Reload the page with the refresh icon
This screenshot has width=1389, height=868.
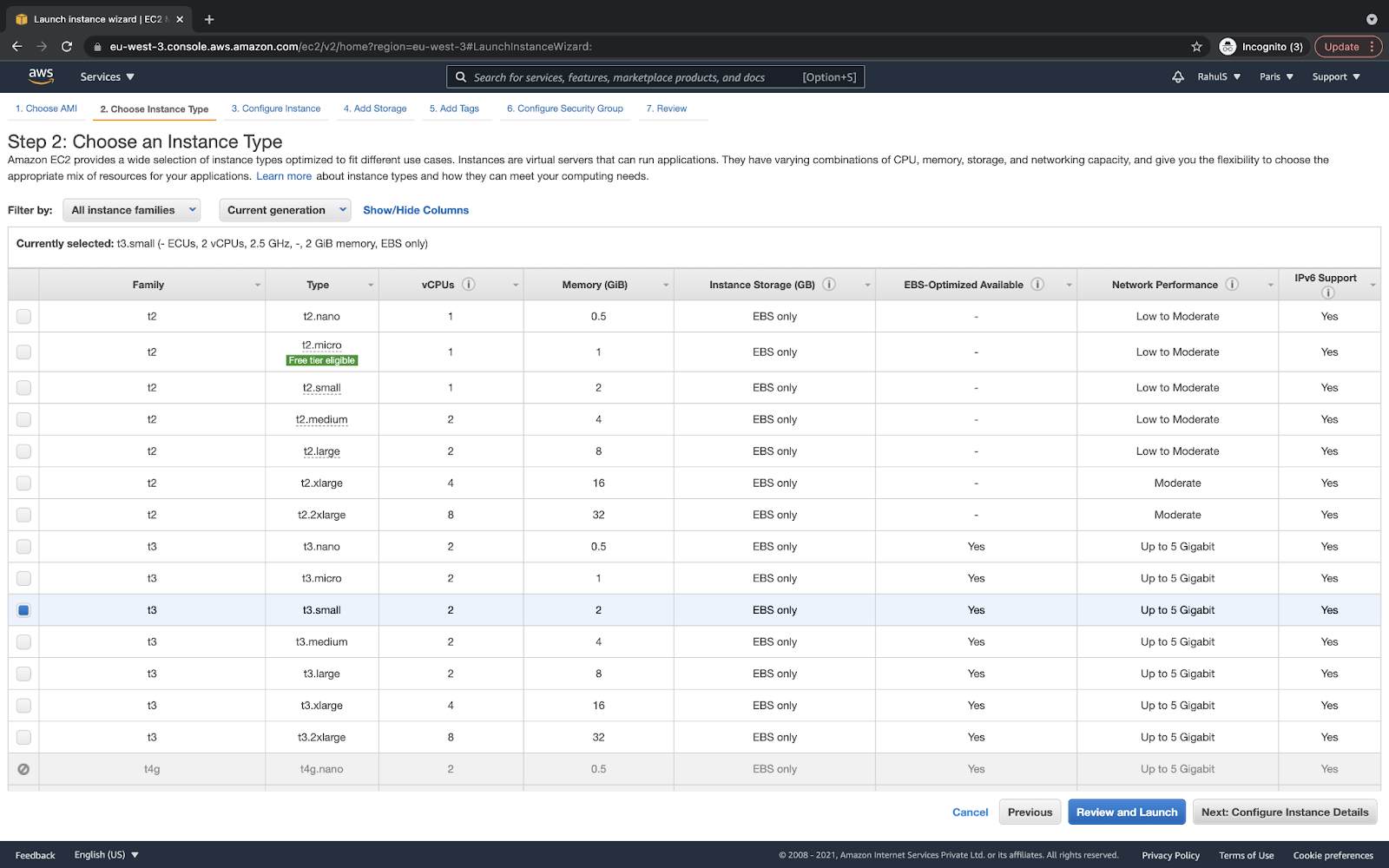(x=67, y=46)
